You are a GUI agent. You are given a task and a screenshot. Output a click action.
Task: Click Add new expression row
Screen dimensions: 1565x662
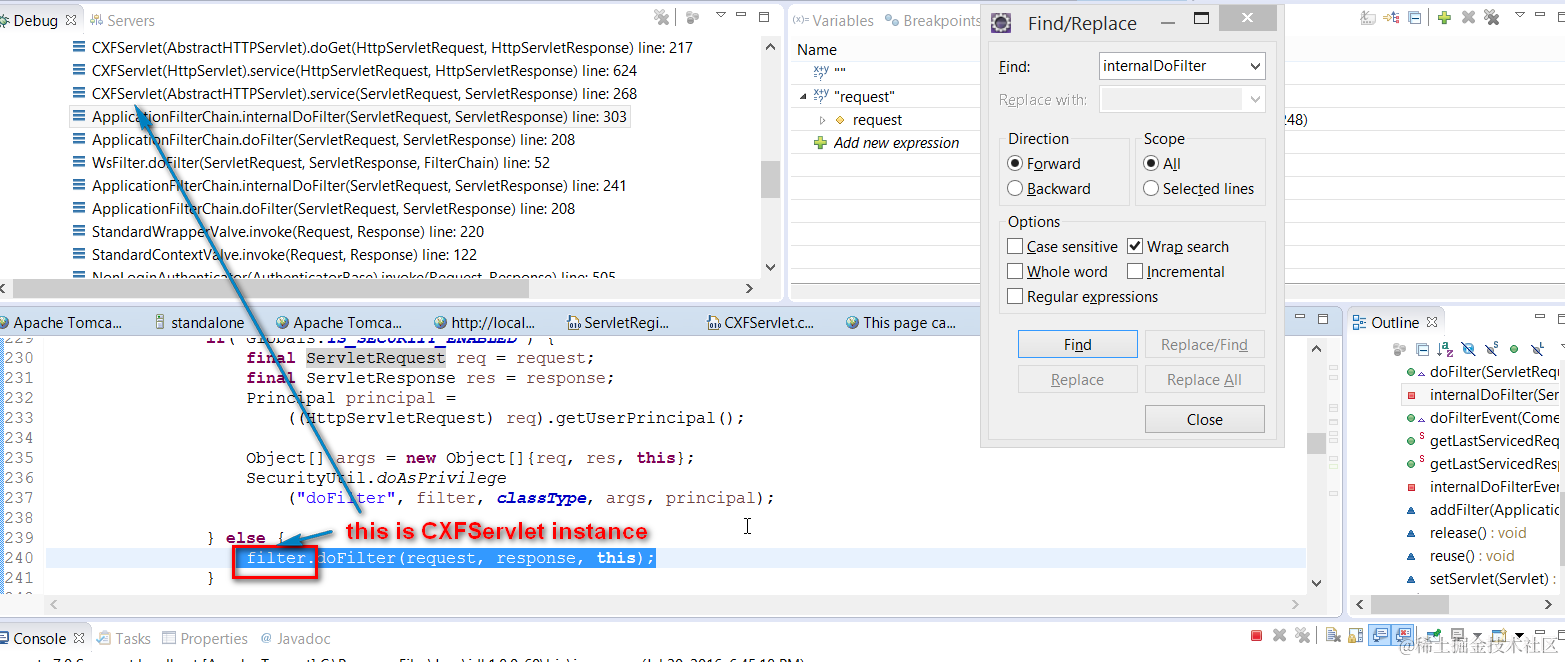tap(896, 143)
